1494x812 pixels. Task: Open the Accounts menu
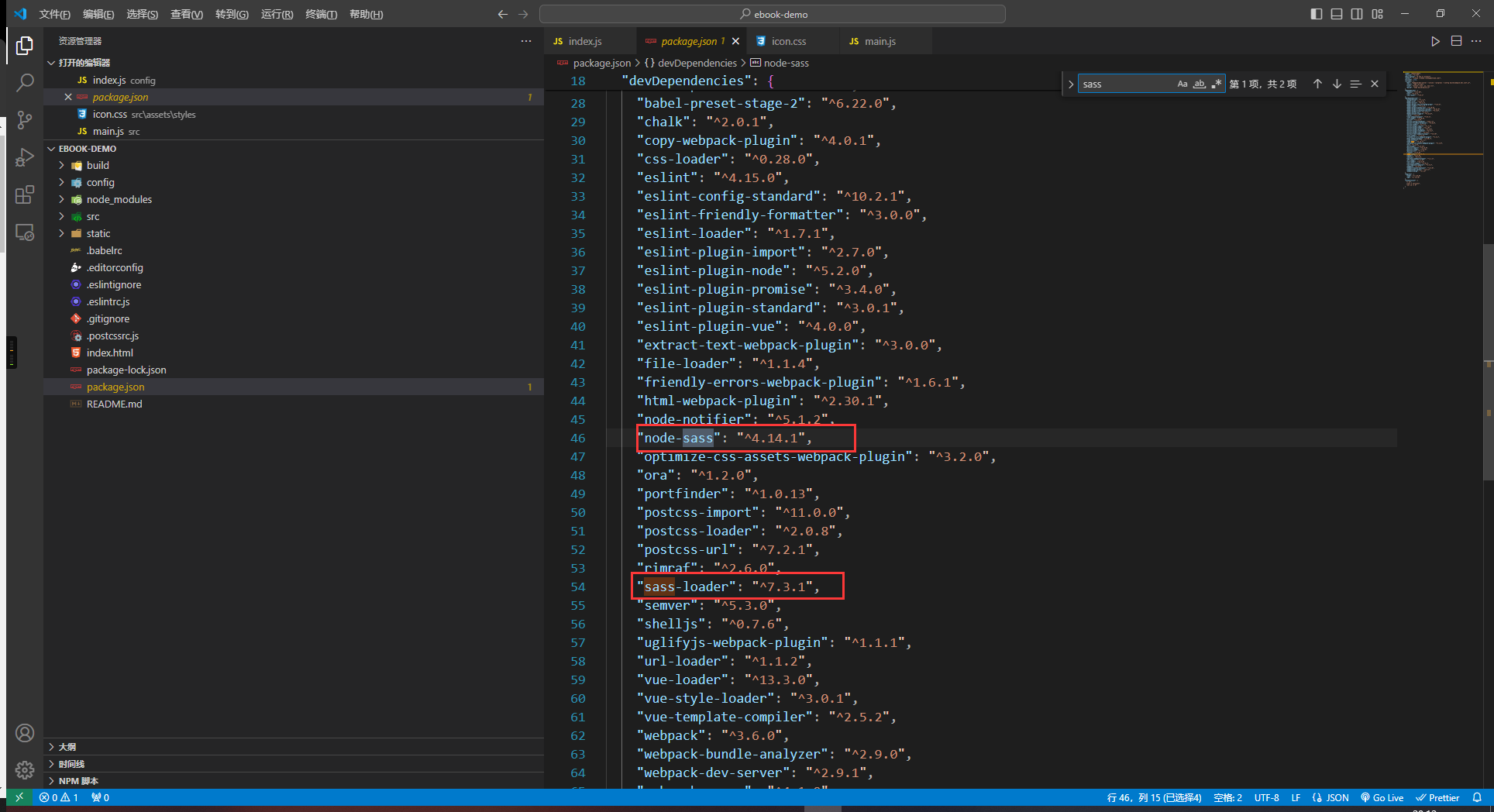[x=25, y=733]
